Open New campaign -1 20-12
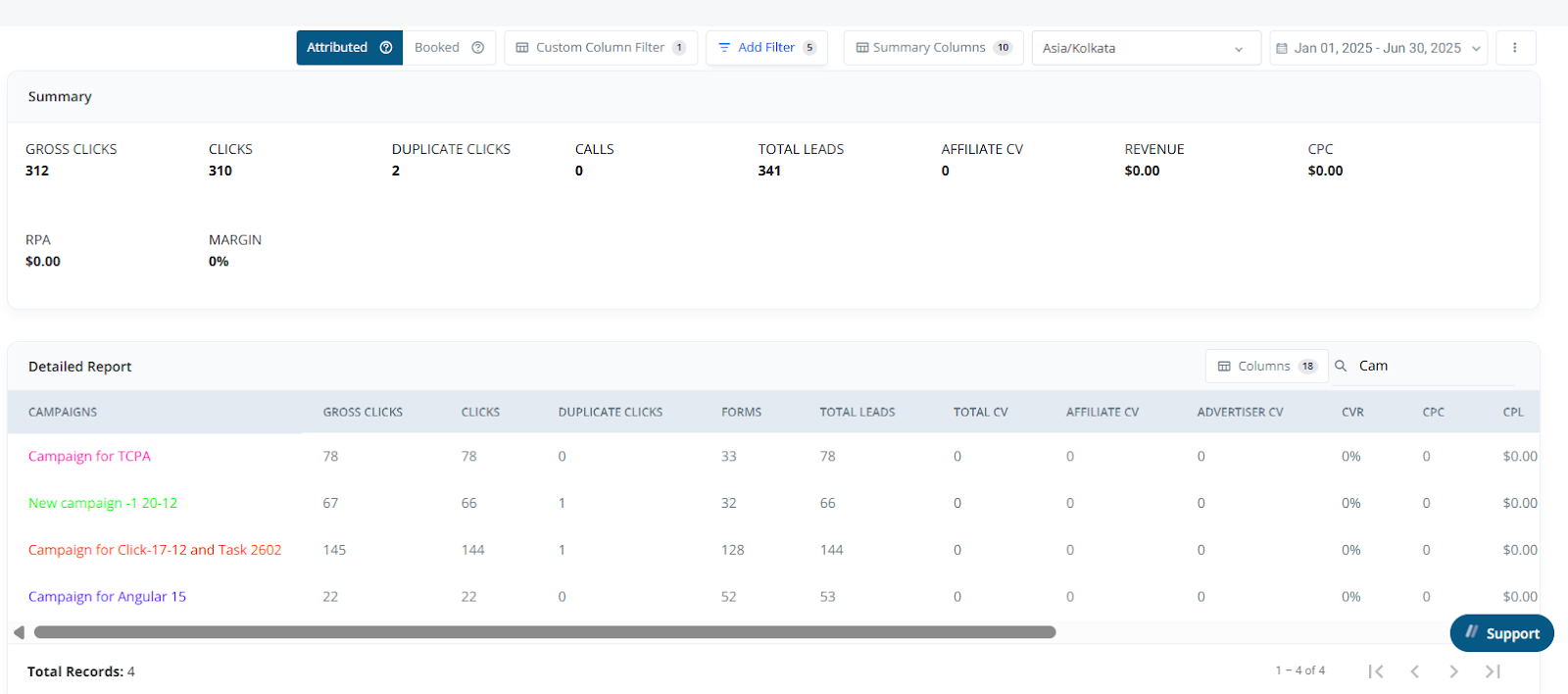Image resolution: width=1568 pixels, height=694 pixels. (103, 503)
